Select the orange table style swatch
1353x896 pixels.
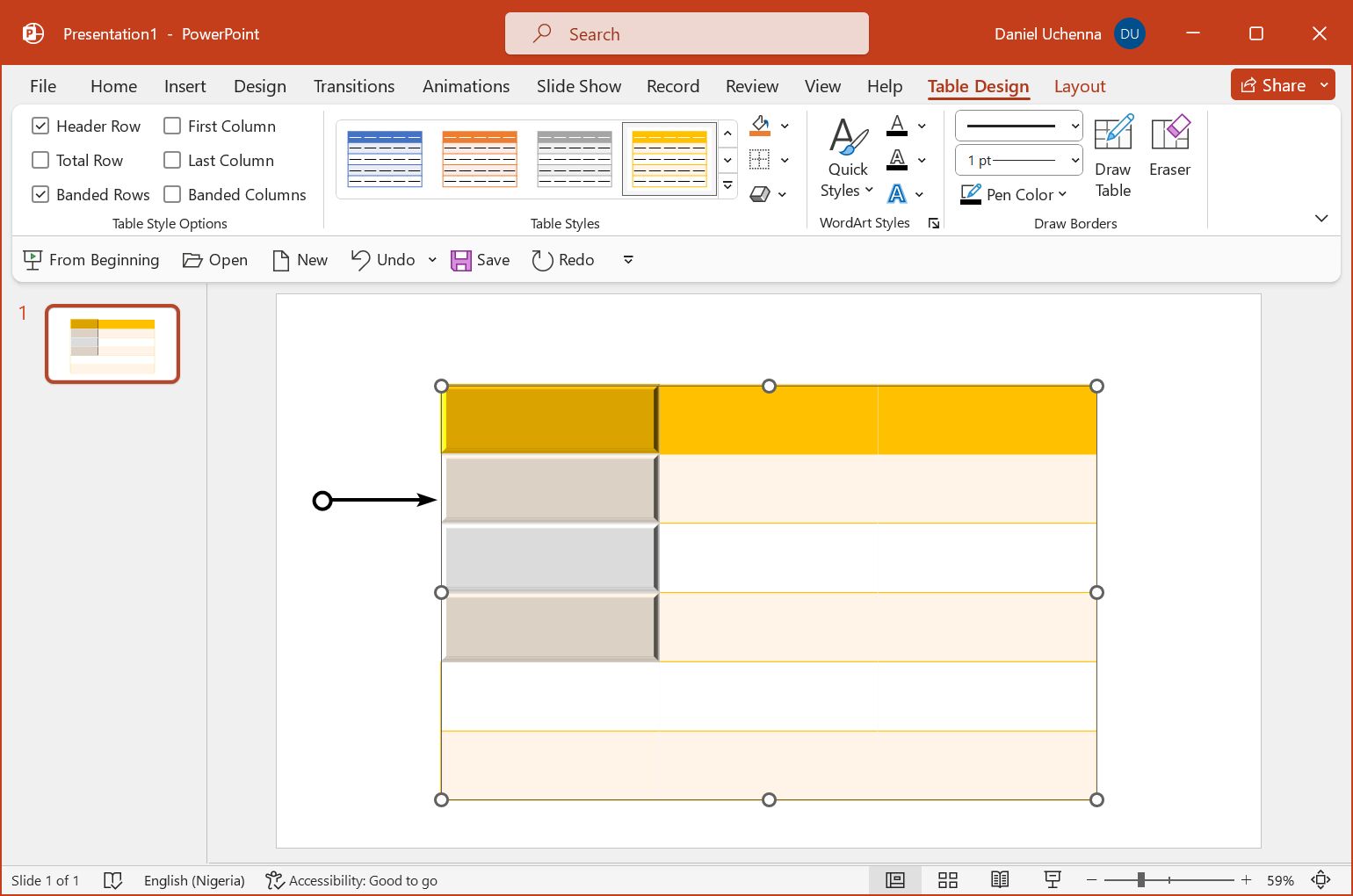pyautogui.click(x=480, y=159)
